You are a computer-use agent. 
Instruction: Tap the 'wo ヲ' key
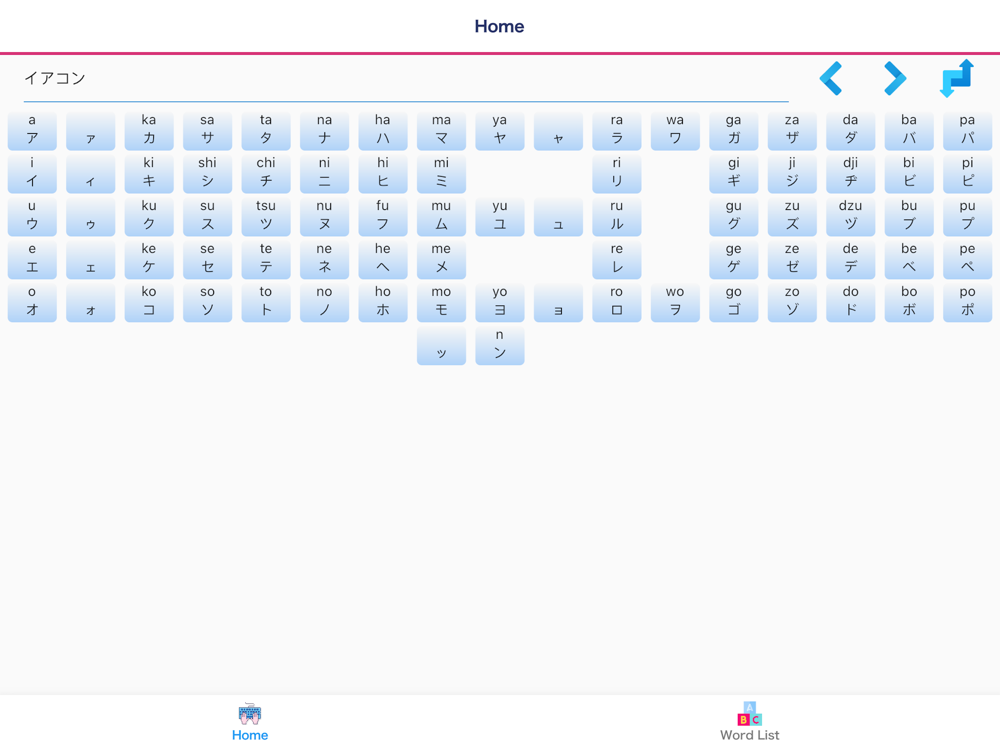[675, 302]
